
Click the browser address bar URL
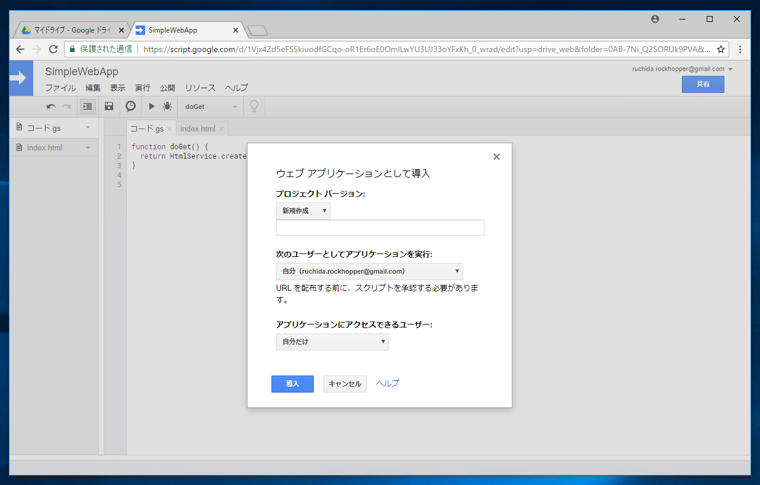[427, 49]
